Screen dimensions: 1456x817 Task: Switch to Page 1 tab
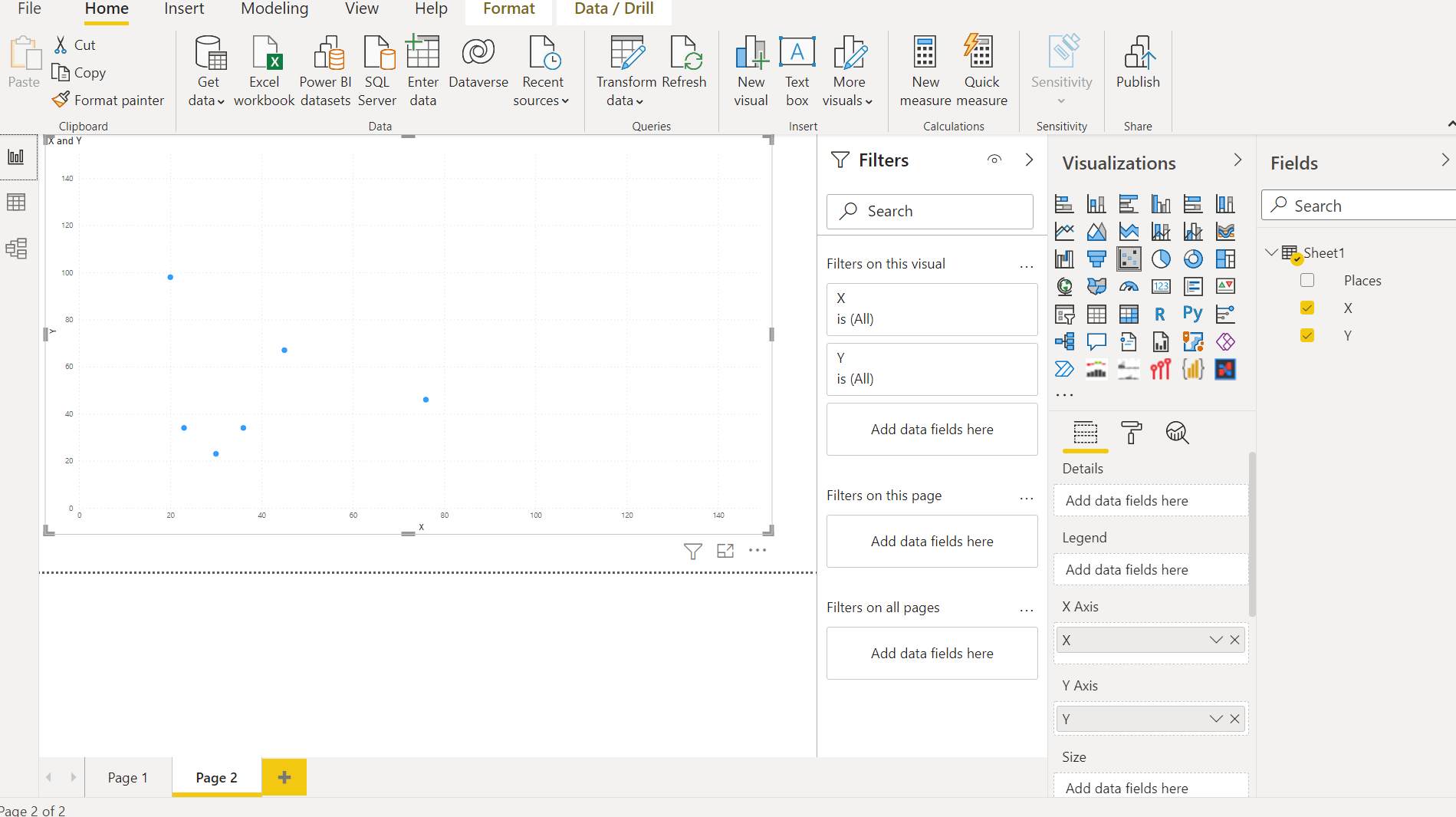[x=127, y=777]
